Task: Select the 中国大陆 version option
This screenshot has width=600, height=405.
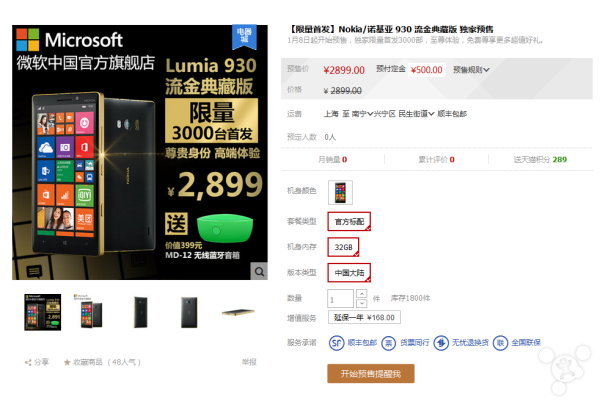Action: pyautogui.click(x=349, y=273)
